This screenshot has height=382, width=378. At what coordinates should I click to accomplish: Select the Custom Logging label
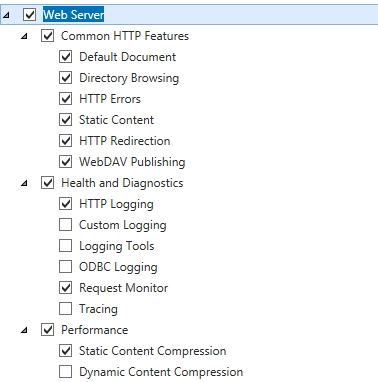coord(123,225)
